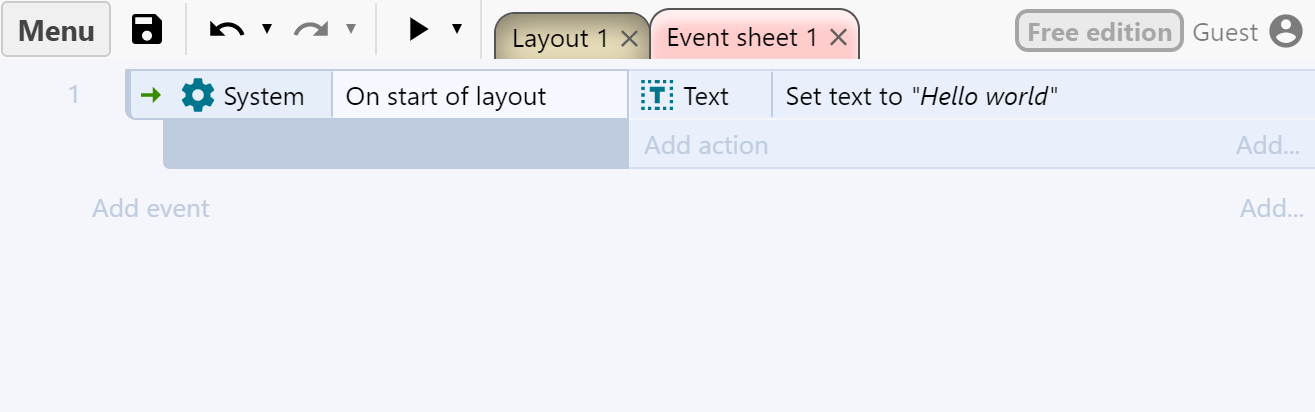Click the Add event link
1315x412 pixels.
coord(151,209)
